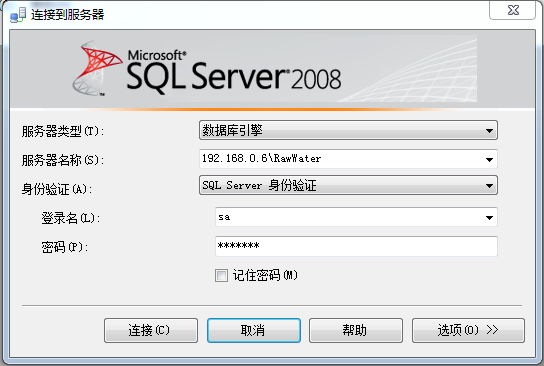Click the 取消 cancel button
Screen dimensions: 544x366
click(x=254, y=330)
